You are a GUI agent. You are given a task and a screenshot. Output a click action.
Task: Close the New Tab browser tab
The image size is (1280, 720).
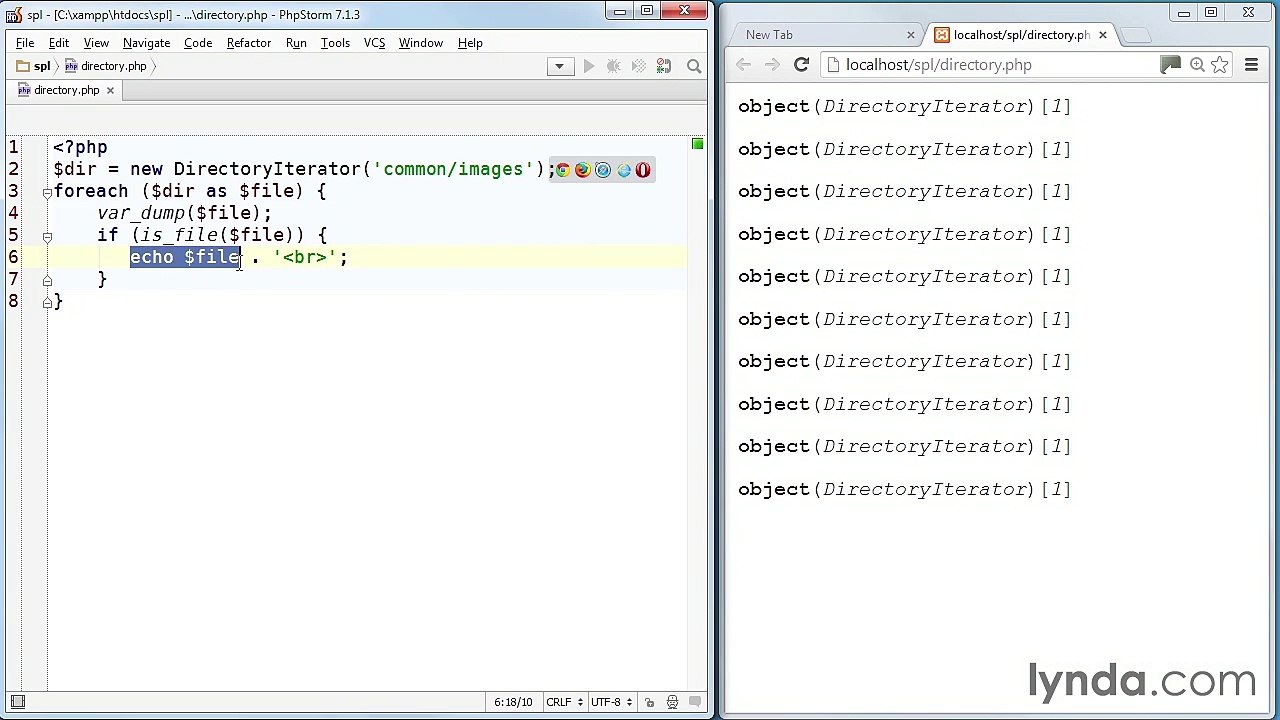[x=910, y=35]
